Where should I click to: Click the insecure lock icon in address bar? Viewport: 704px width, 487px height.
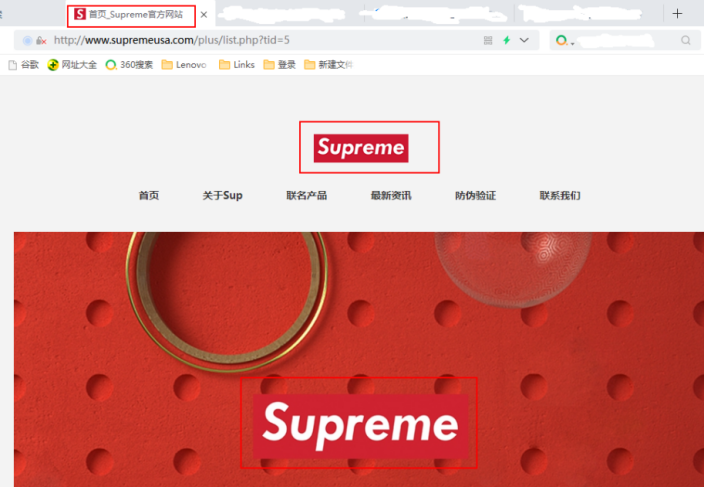tap(41, 40)
